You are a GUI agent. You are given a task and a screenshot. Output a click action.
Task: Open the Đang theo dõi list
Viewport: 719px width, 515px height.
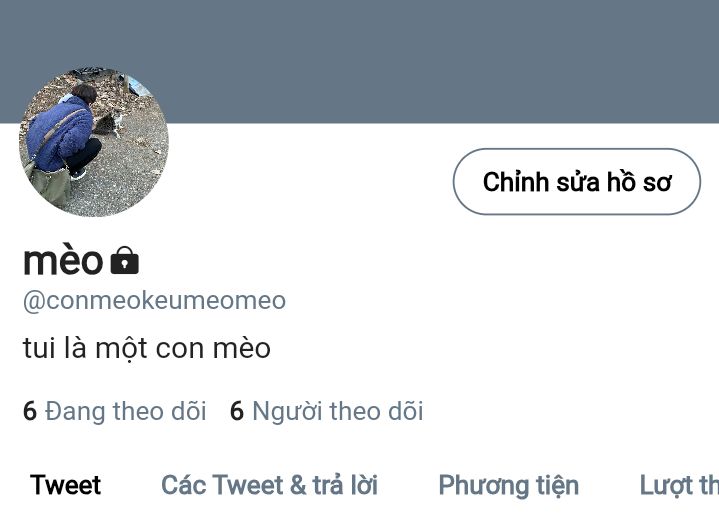115,411
